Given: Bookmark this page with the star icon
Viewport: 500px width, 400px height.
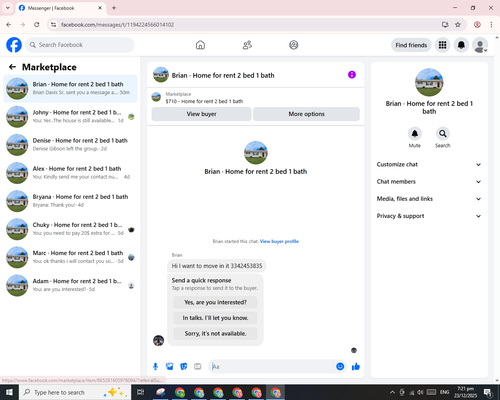Looking at the screenshot, I should point(458,25).
